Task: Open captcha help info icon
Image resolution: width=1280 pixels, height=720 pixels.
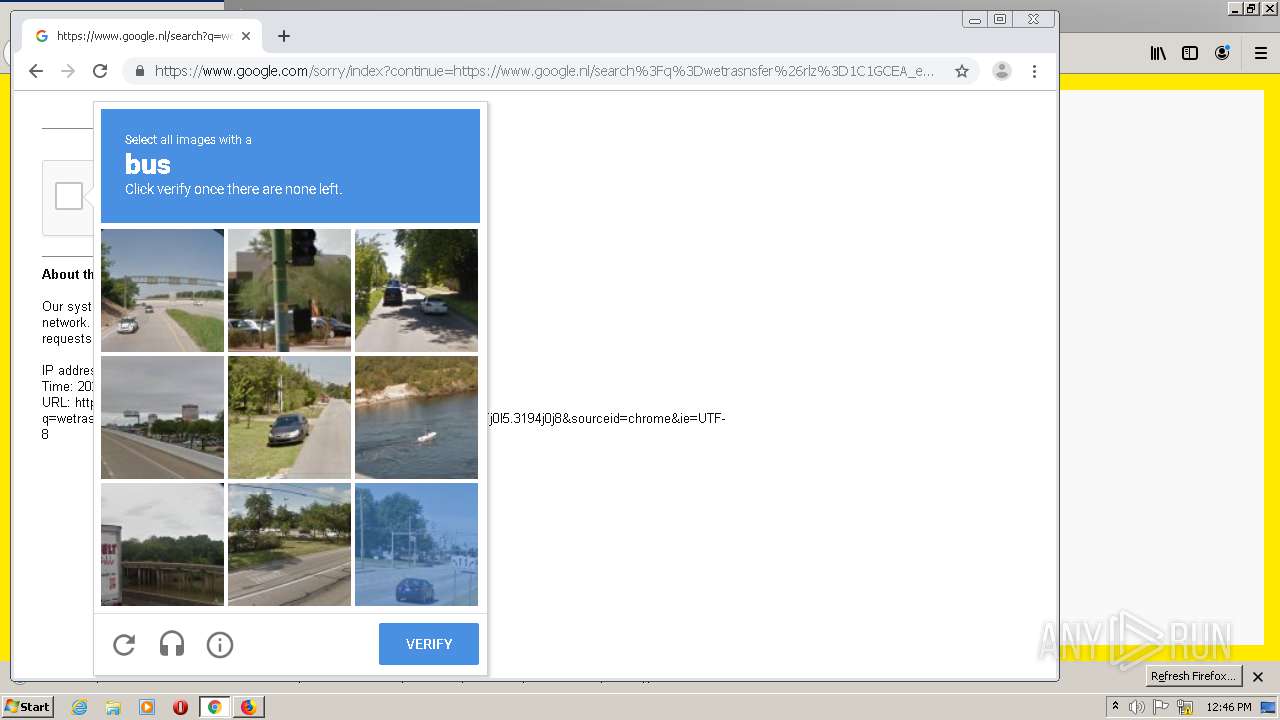Action: (x=220, y=645)
